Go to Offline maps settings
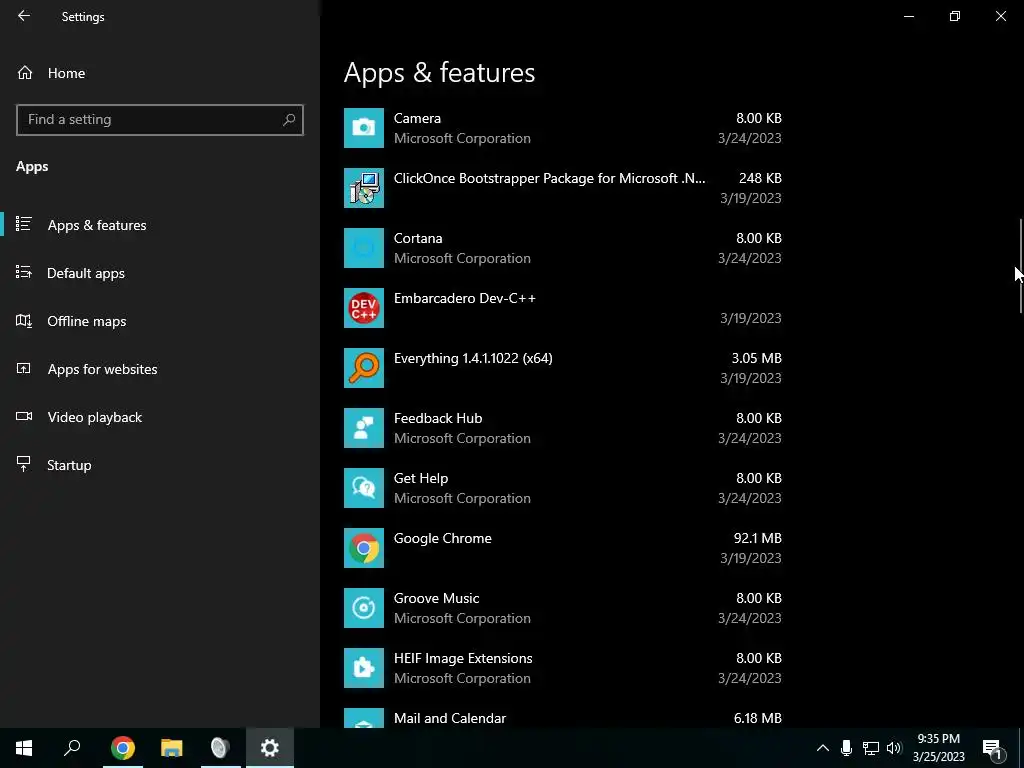Screen dimensions: 1024x768 click(x=160, y=321)
